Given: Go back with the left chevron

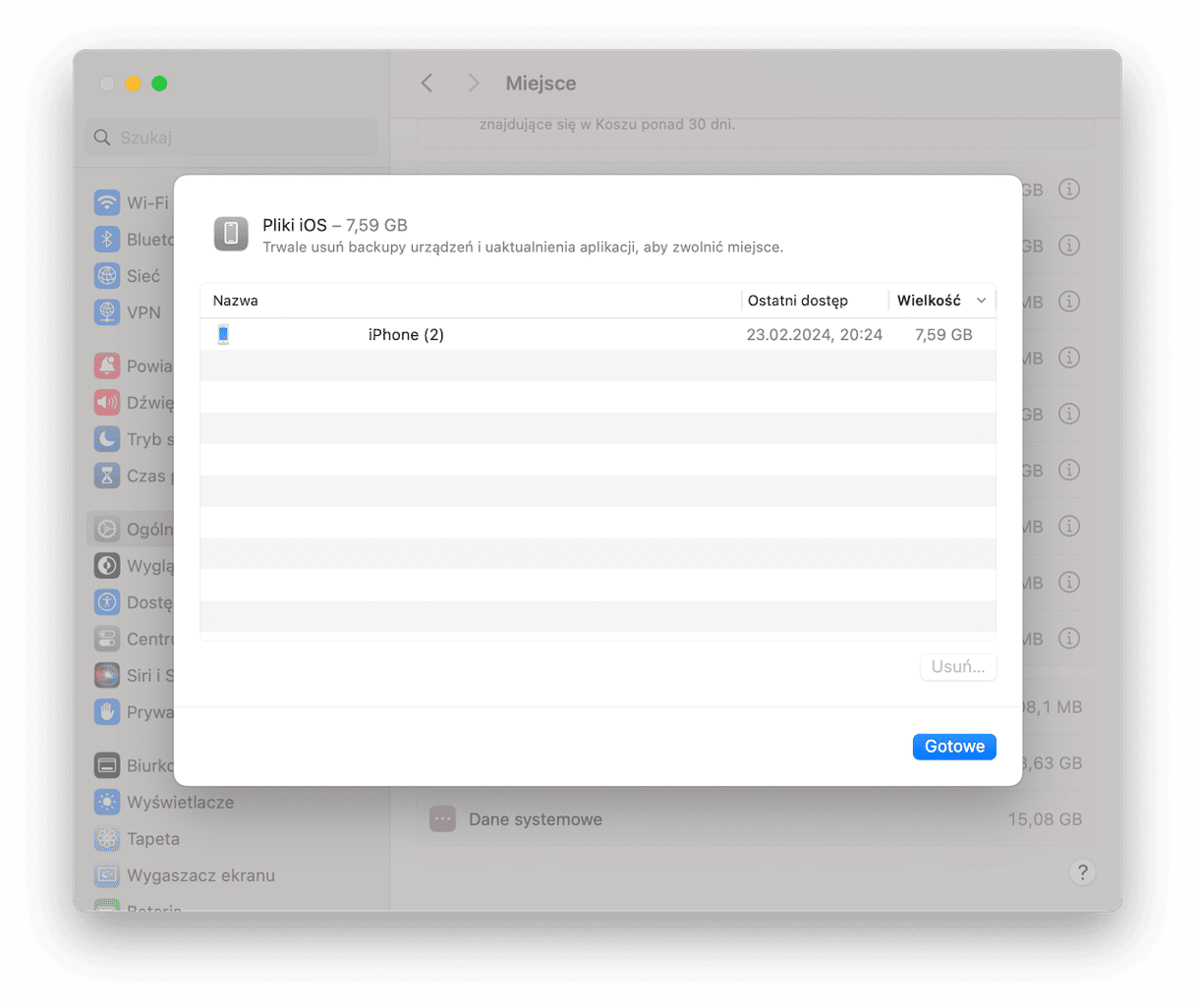Looking at the screenshot, I should (x=427, y=84).
